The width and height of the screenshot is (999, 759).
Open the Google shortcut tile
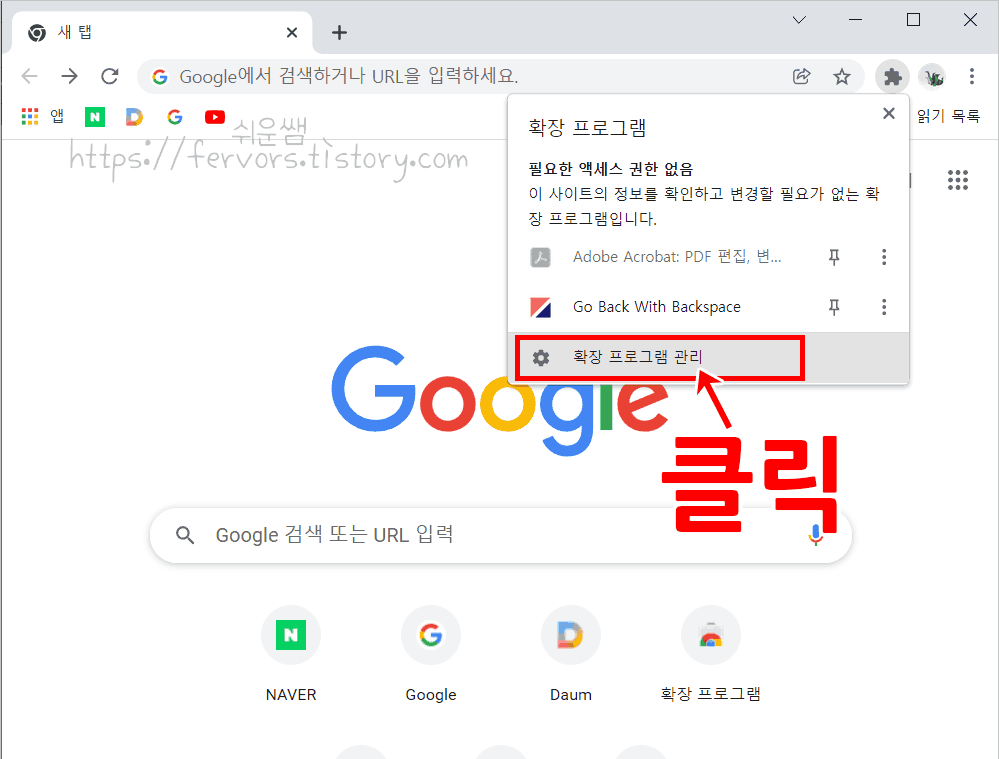point(431,654)
